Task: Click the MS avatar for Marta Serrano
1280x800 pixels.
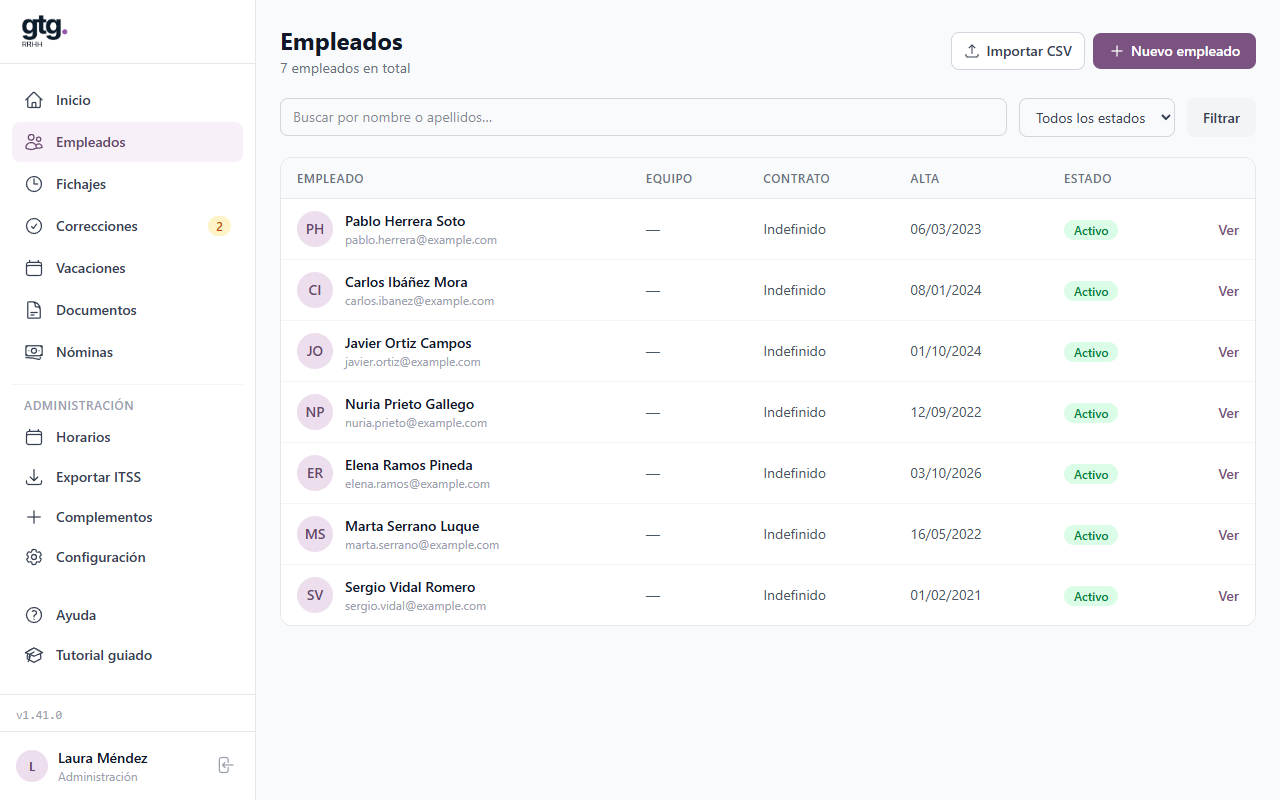Action: point(315,534)
